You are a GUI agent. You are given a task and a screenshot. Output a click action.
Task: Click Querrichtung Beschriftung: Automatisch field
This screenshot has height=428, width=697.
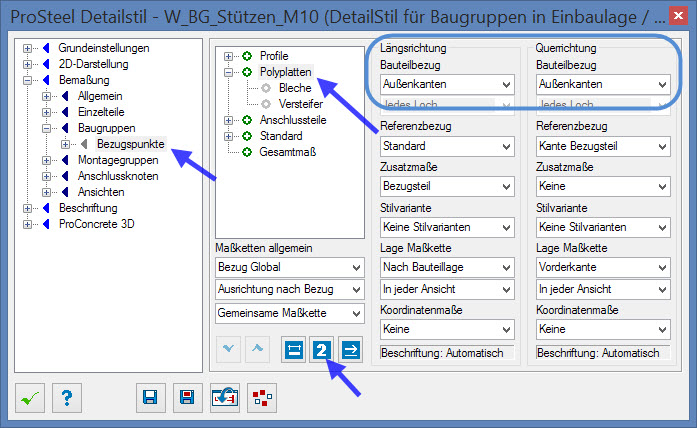pos(603,353)
